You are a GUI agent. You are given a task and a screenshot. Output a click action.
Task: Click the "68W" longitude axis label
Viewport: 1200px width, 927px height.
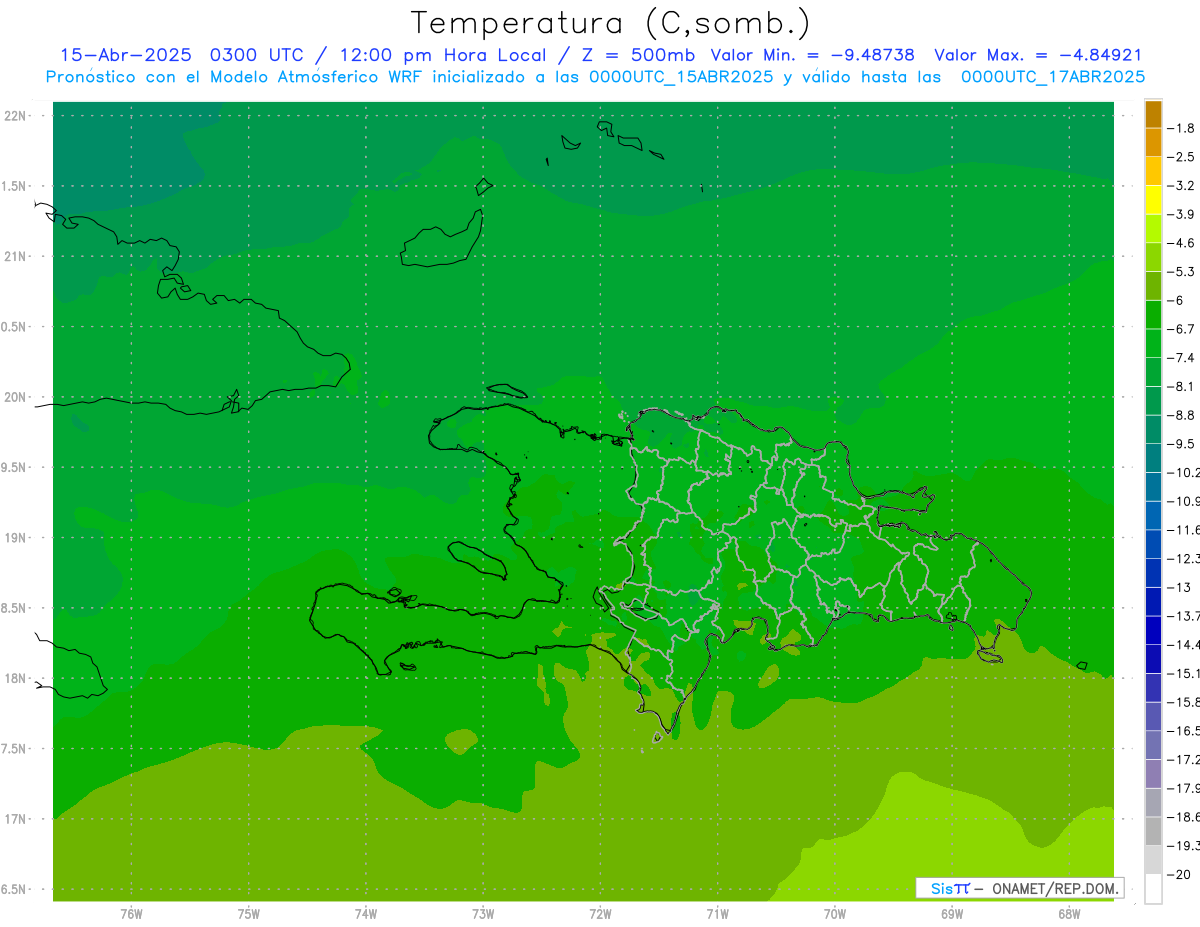click(1069, 914)
